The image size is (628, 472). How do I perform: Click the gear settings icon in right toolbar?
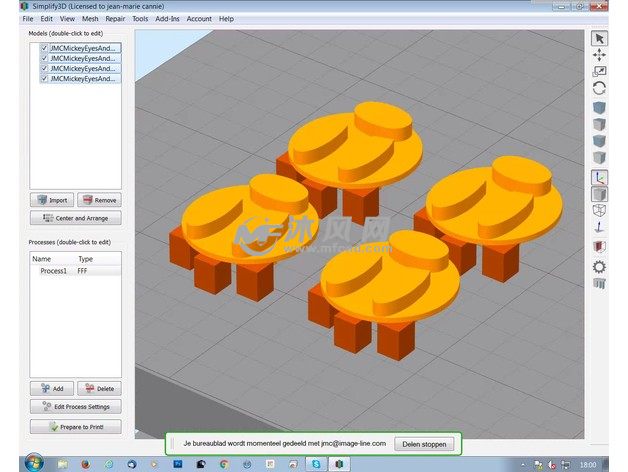point(599,266)
